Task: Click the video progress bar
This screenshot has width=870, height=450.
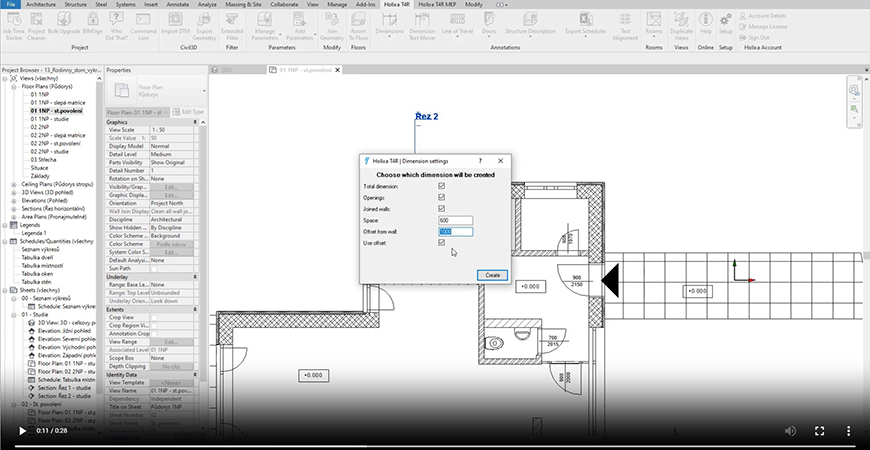Action: (x=435, y=446)
